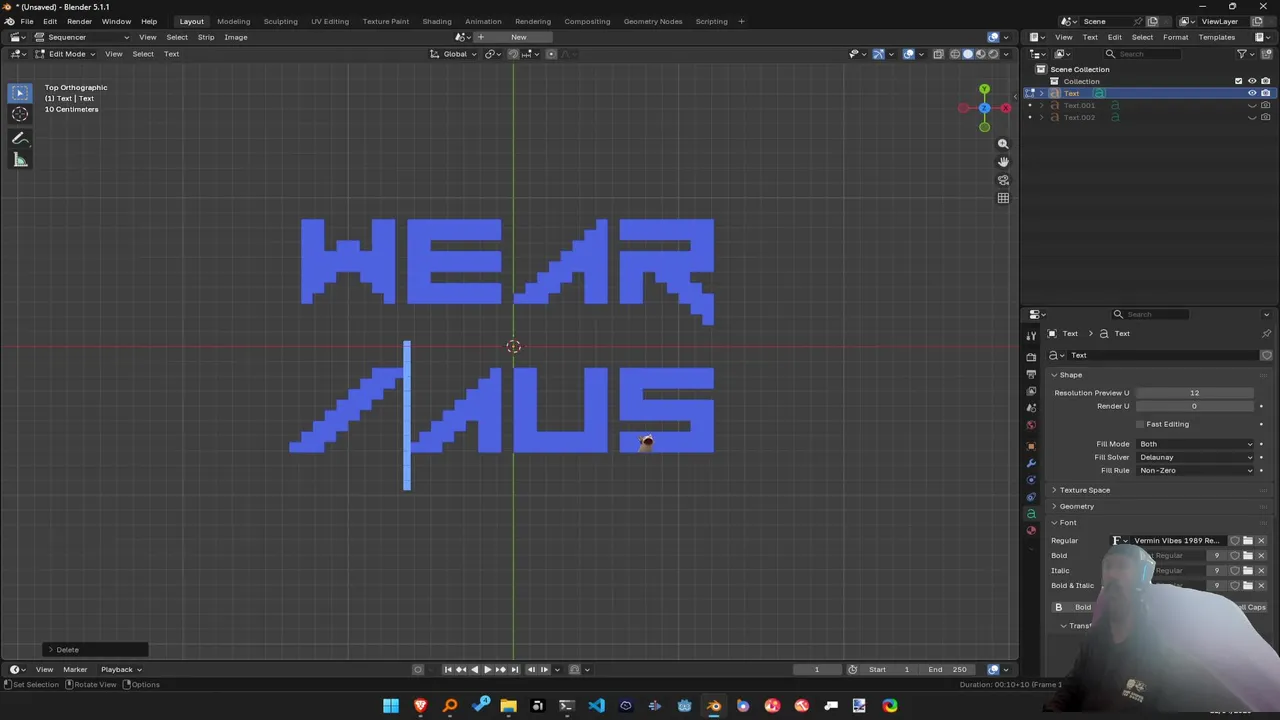Open the Object properties tab
The height and width of the screenshot is (720, 1280).
pos(1031,446)
